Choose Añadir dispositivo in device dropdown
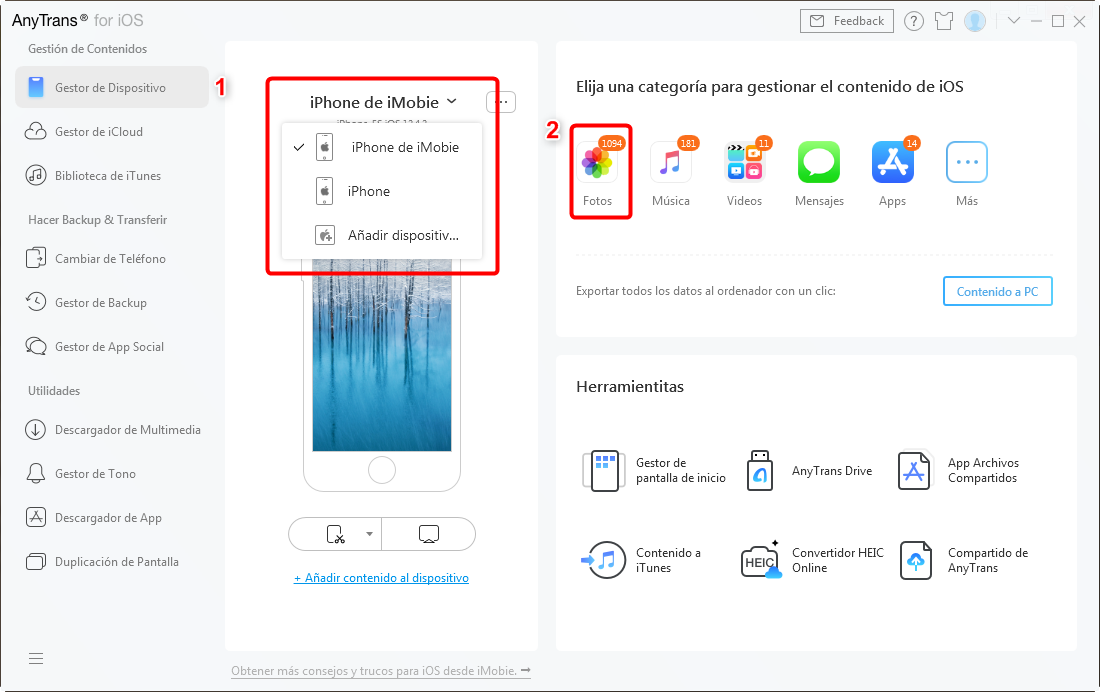 coord(402,236)
